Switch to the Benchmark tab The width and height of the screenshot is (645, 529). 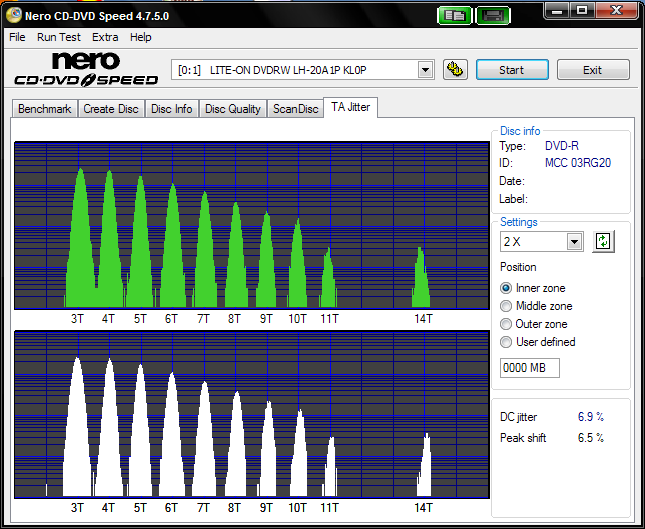click(44, 109)
